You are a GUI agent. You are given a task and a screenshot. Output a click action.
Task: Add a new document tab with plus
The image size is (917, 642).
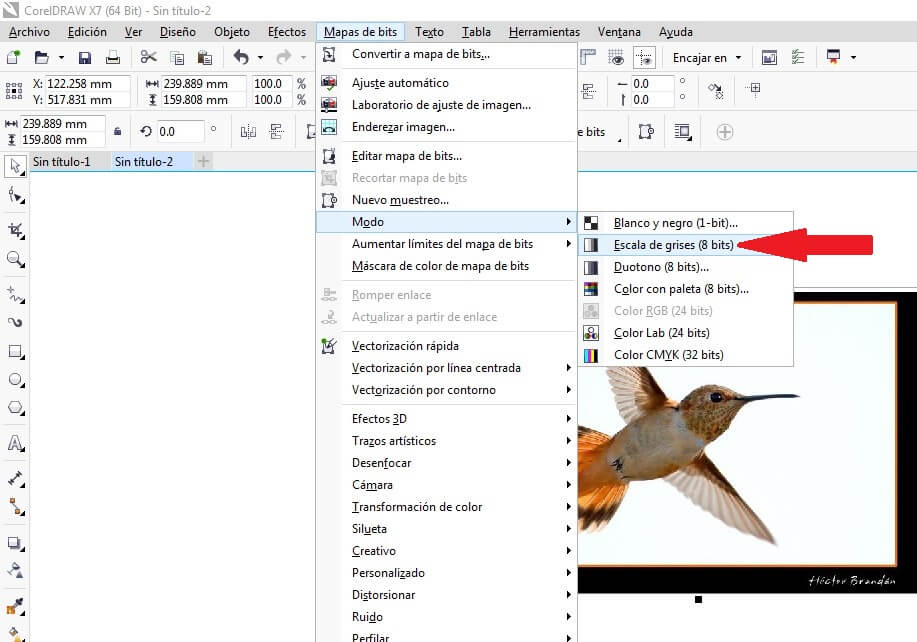203,161
